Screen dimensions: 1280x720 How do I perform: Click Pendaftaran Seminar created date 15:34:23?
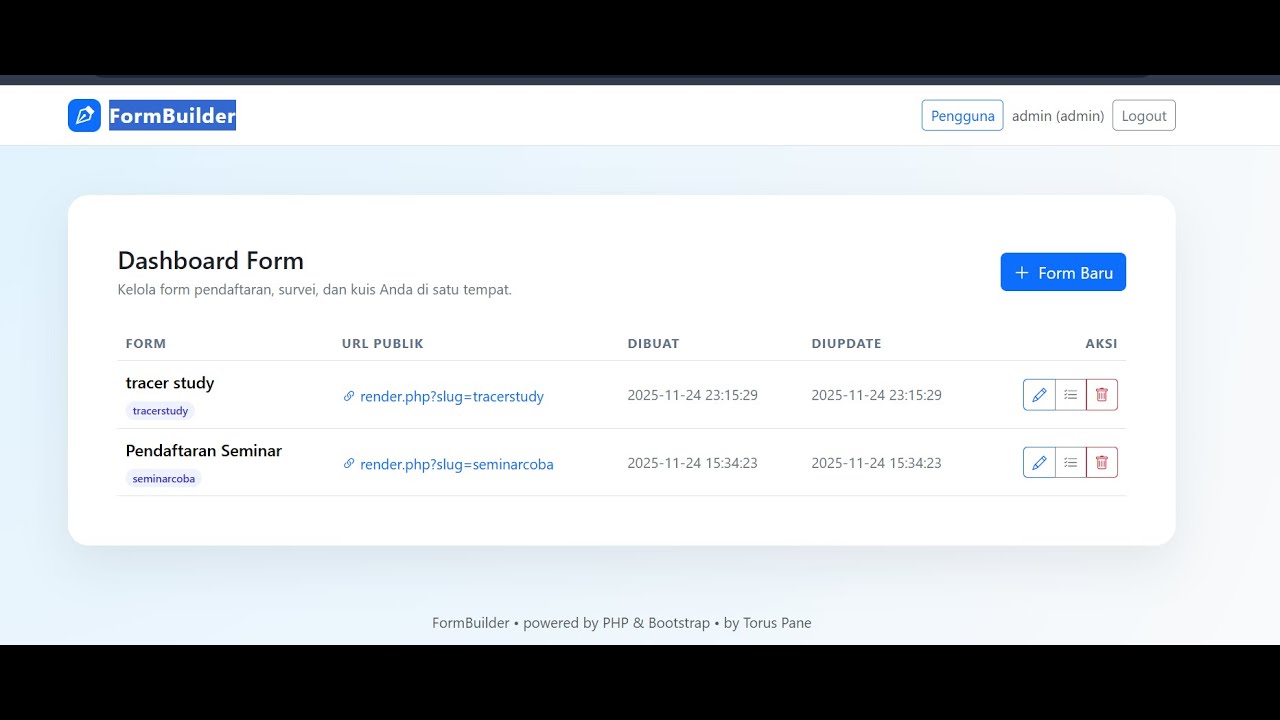coord(692,463)
